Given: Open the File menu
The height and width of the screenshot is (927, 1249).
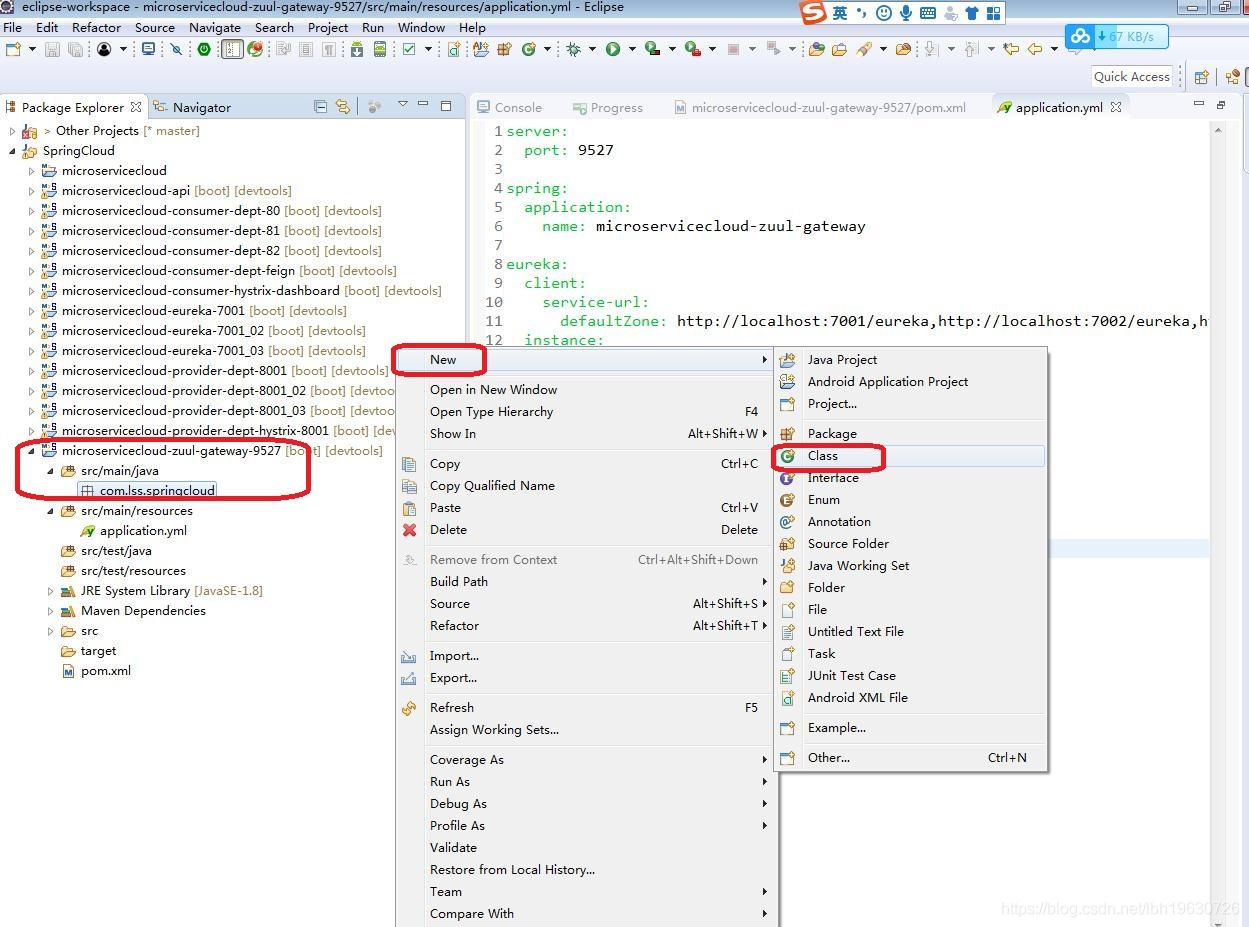Looking at the screenshot, I should click(x=13, y=27).
